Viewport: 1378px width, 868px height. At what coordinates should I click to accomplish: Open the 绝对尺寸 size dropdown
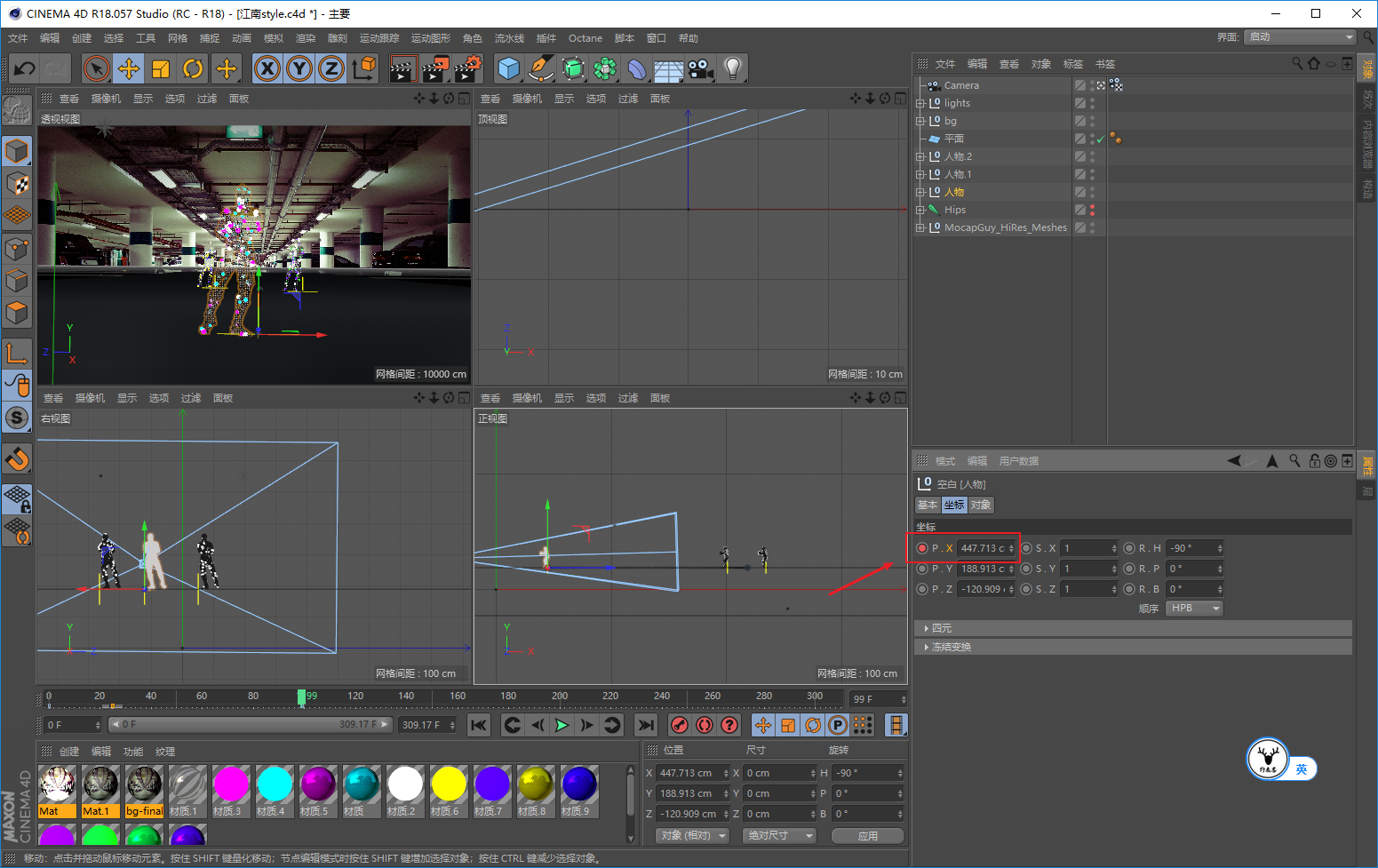pyautogui.click(x=779, y=836)
